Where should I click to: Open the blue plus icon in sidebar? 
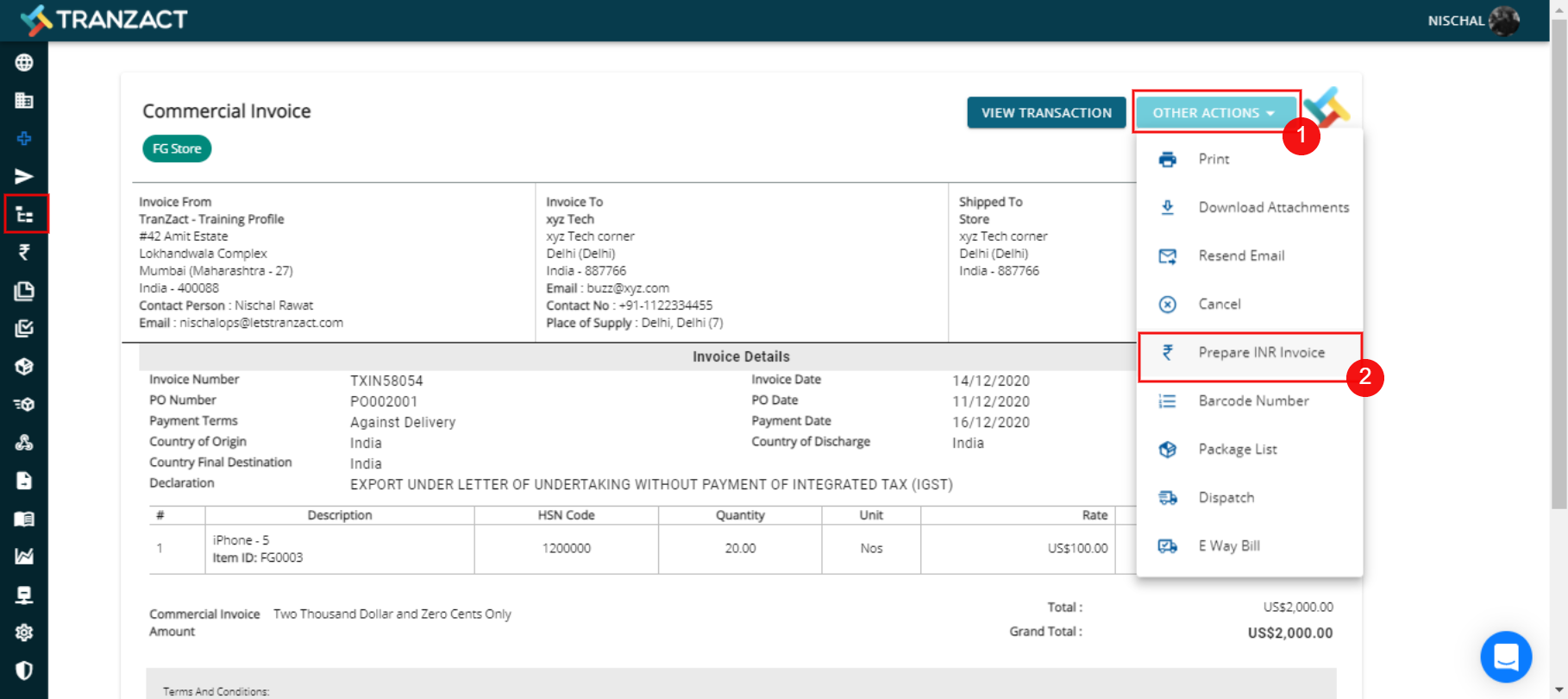point(24,139)
